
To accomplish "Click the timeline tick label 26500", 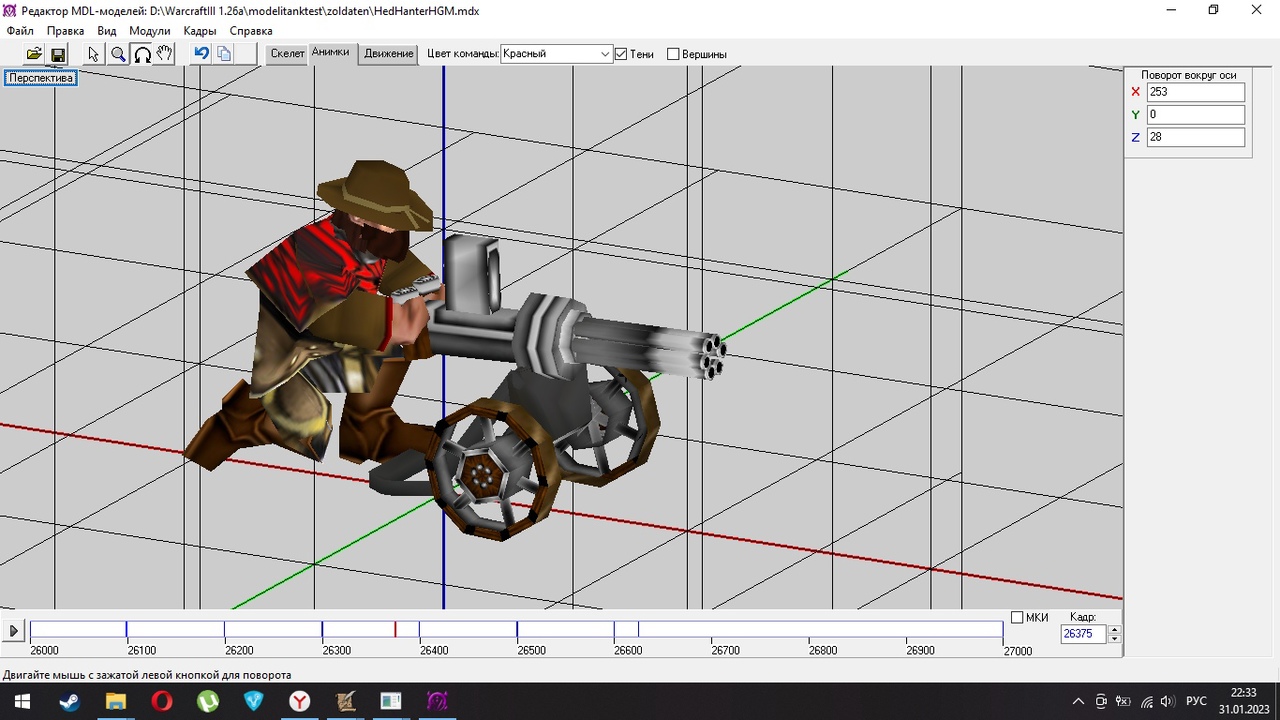I will (x=531, y=651).
